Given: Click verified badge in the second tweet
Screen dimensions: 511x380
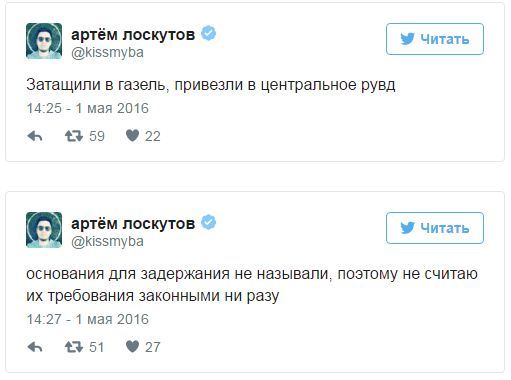Looking at the screenshot, I should [x=209, y=223].
